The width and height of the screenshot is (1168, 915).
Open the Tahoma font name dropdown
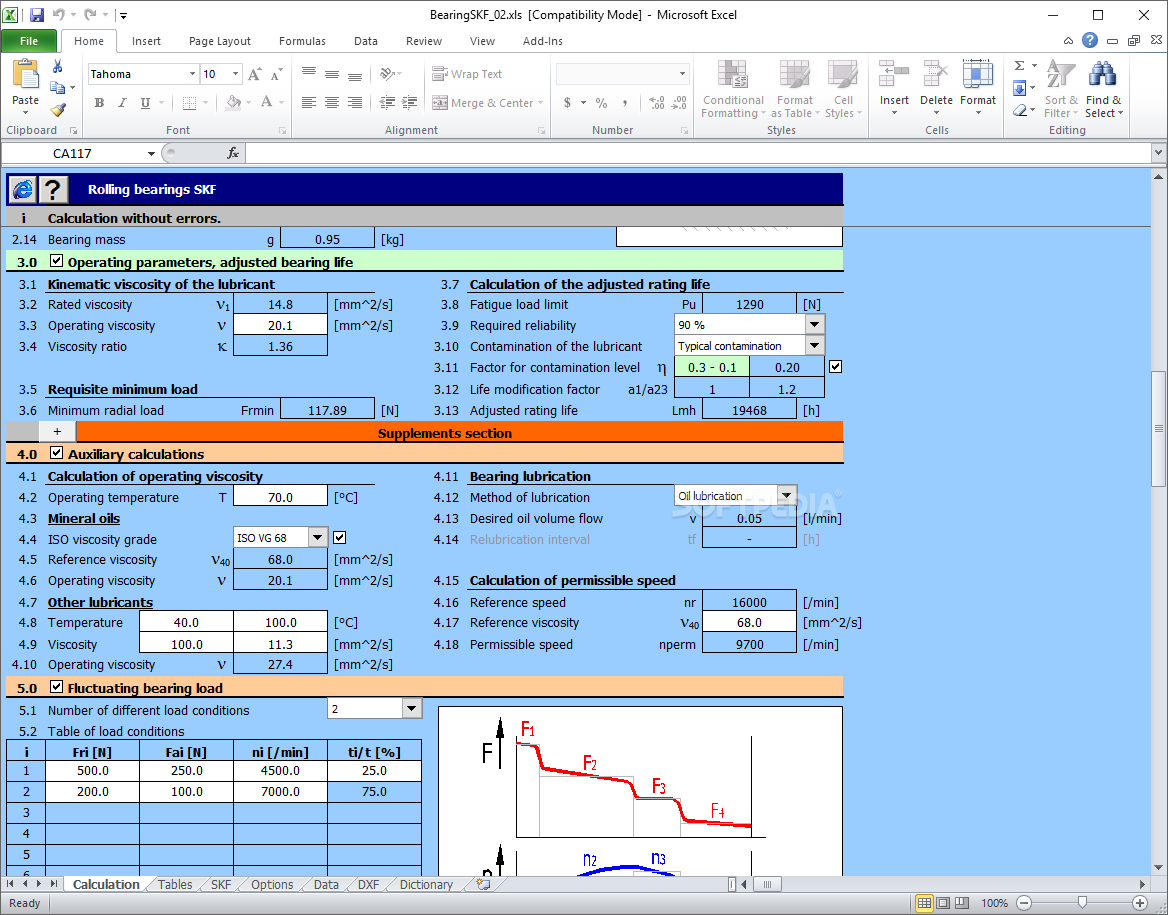(192, 74)
